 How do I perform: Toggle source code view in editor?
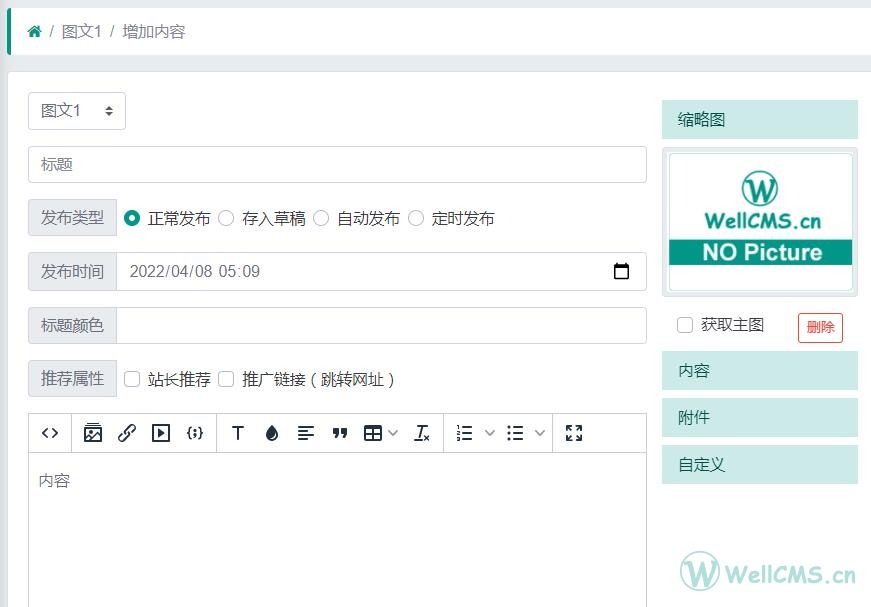click(50, 433)
